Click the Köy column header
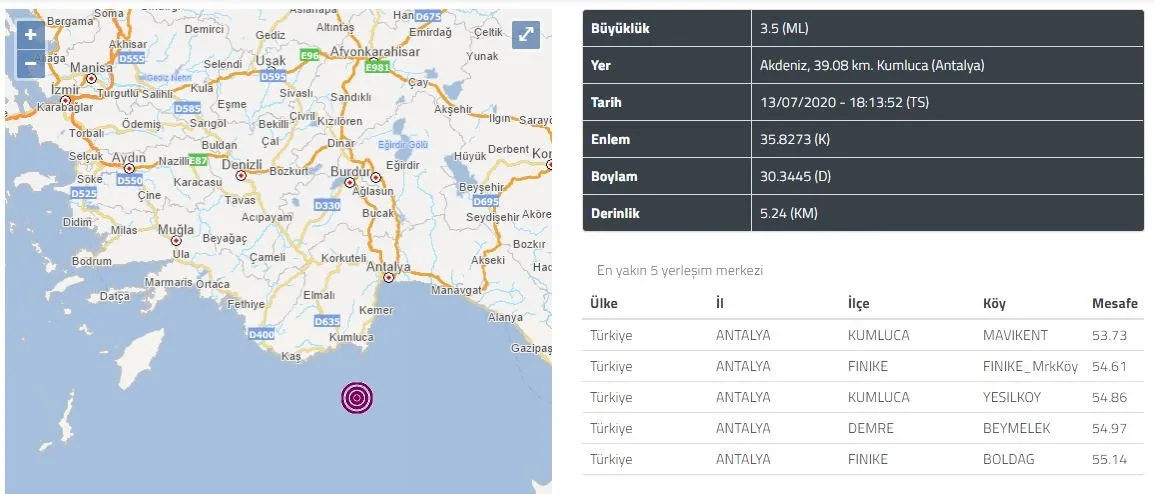The image size is (1154, 494). [x=996, y=302]
